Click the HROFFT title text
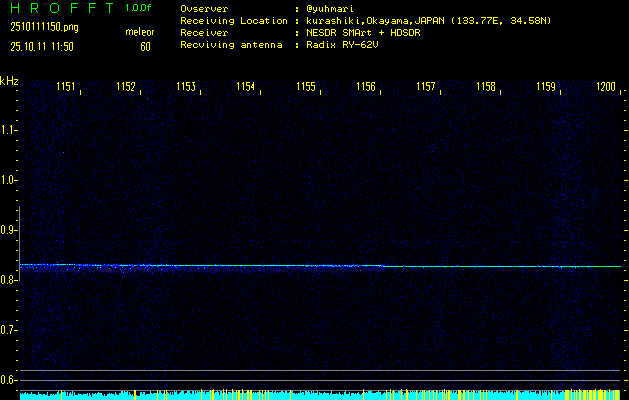This screenshot has height=400, width=629. (x=57, y=8)
